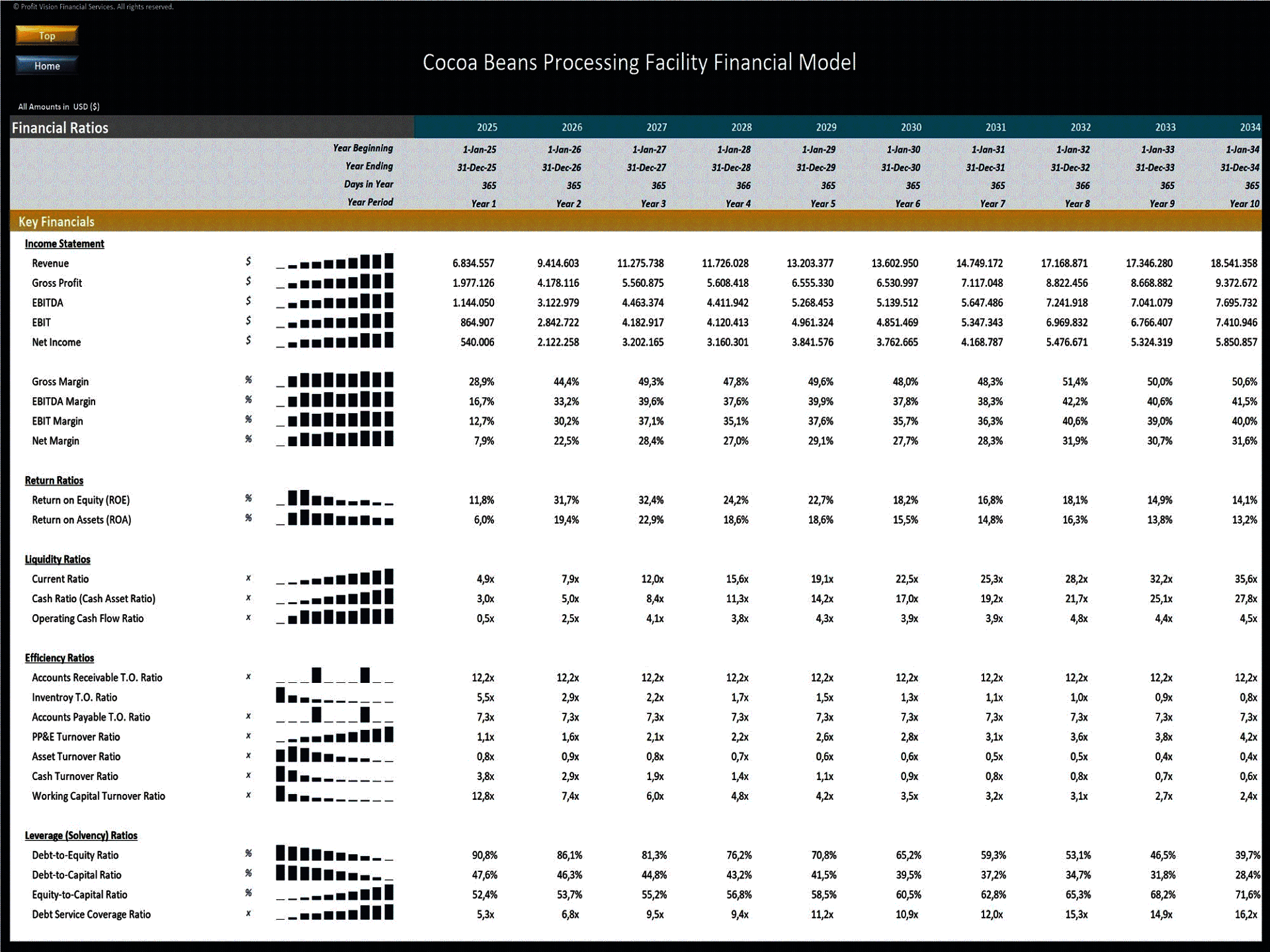Click the orange Top button
The height and width of the screenshot is (952, 1270).
pyautogui.click(x=47, y=36)
